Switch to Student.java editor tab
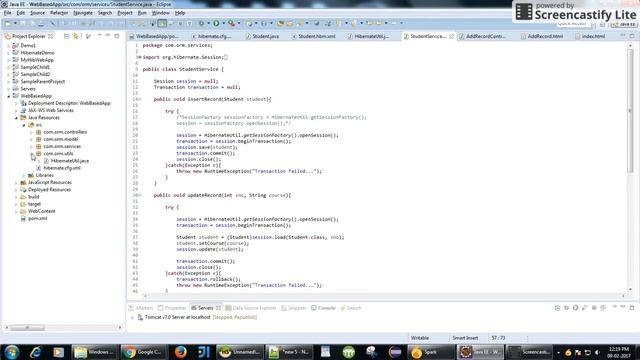The width and height of the screenshot is (640, 360). coord(262,36)
